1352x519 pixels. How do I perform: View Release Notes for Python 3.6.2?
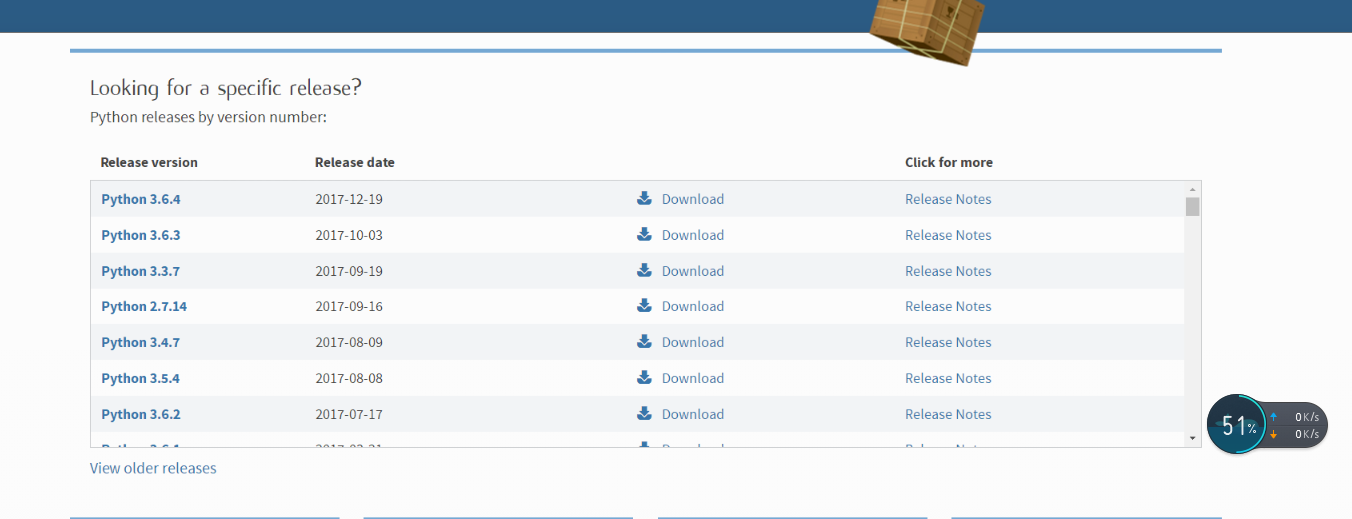948,414
